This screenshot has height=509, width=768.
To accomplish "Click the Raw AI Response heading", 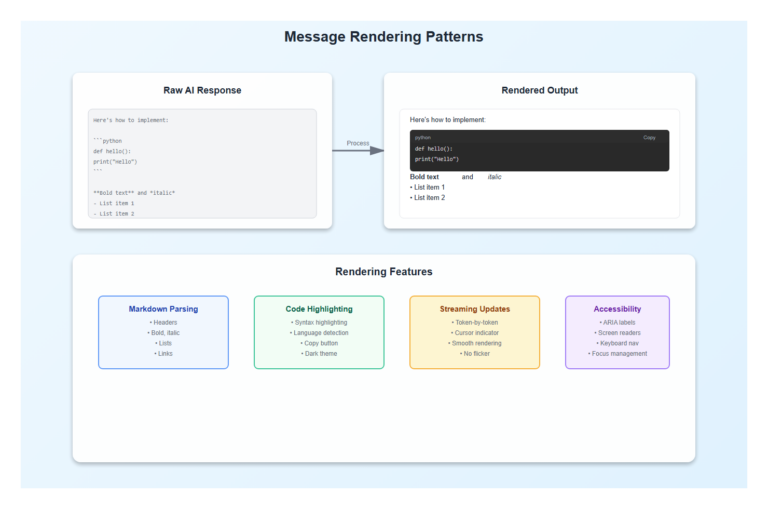I will coord(202,90).
